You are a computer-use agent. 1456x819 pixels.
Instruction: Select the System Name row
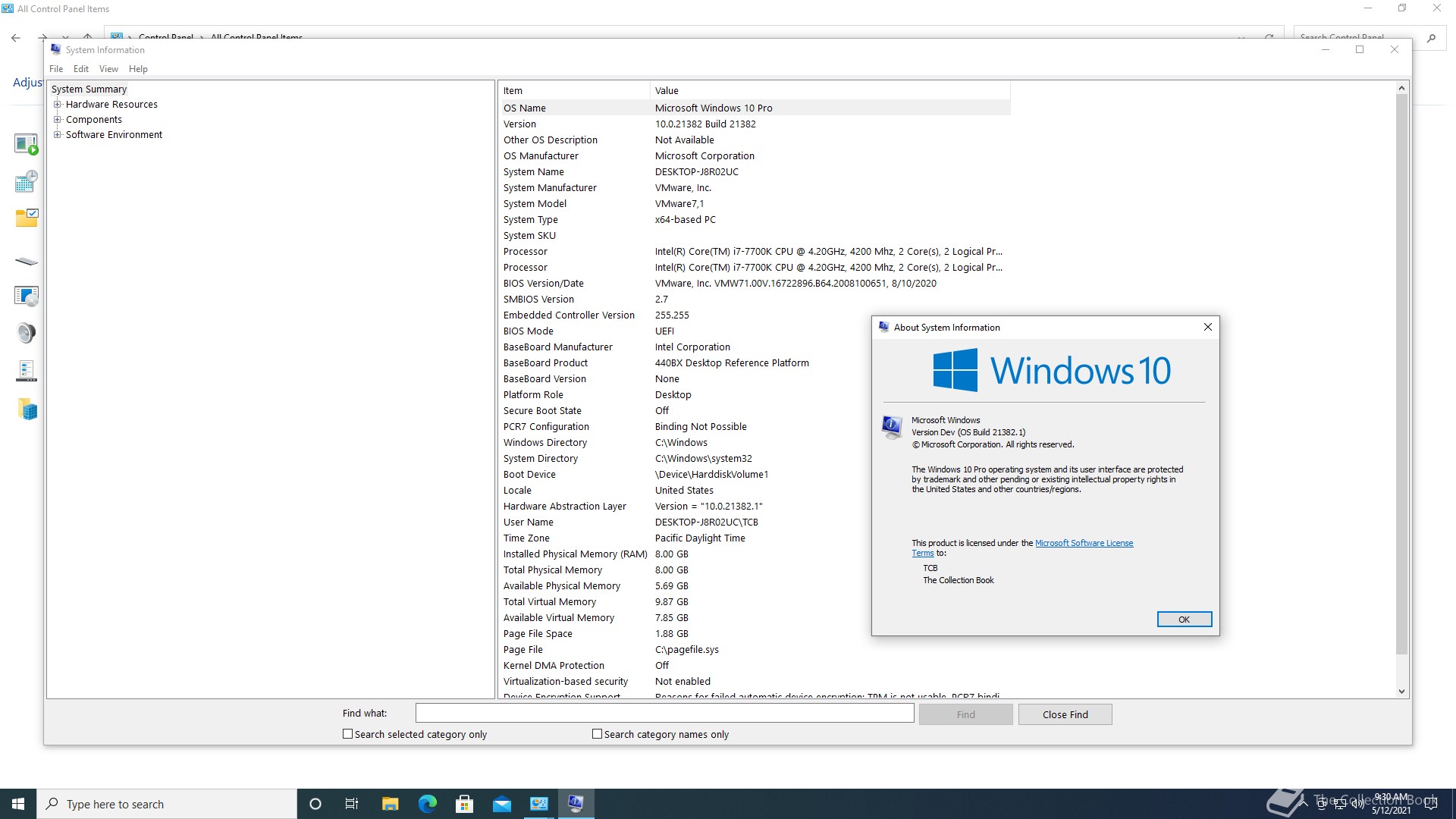click(x=755, y=172)
